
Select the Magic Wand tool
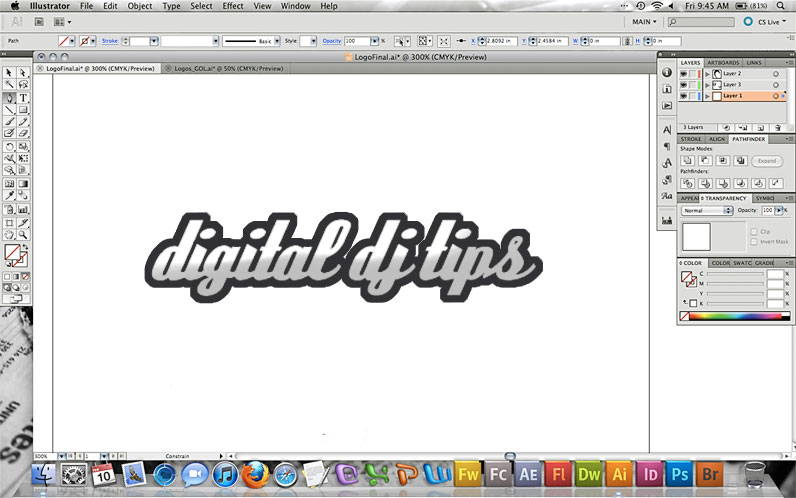point(9,85)
